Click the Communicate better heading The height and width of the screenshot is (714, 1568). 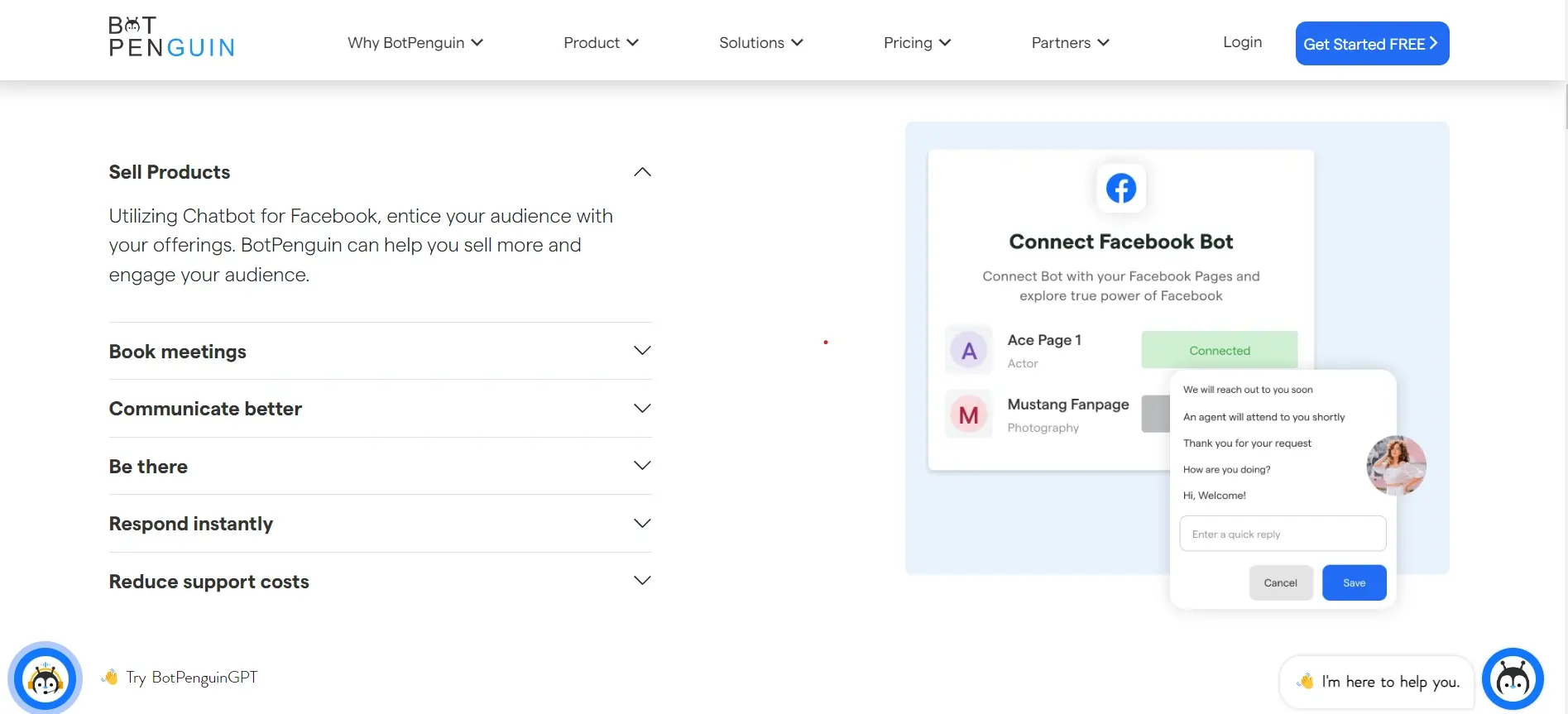(x=205, y=409)
